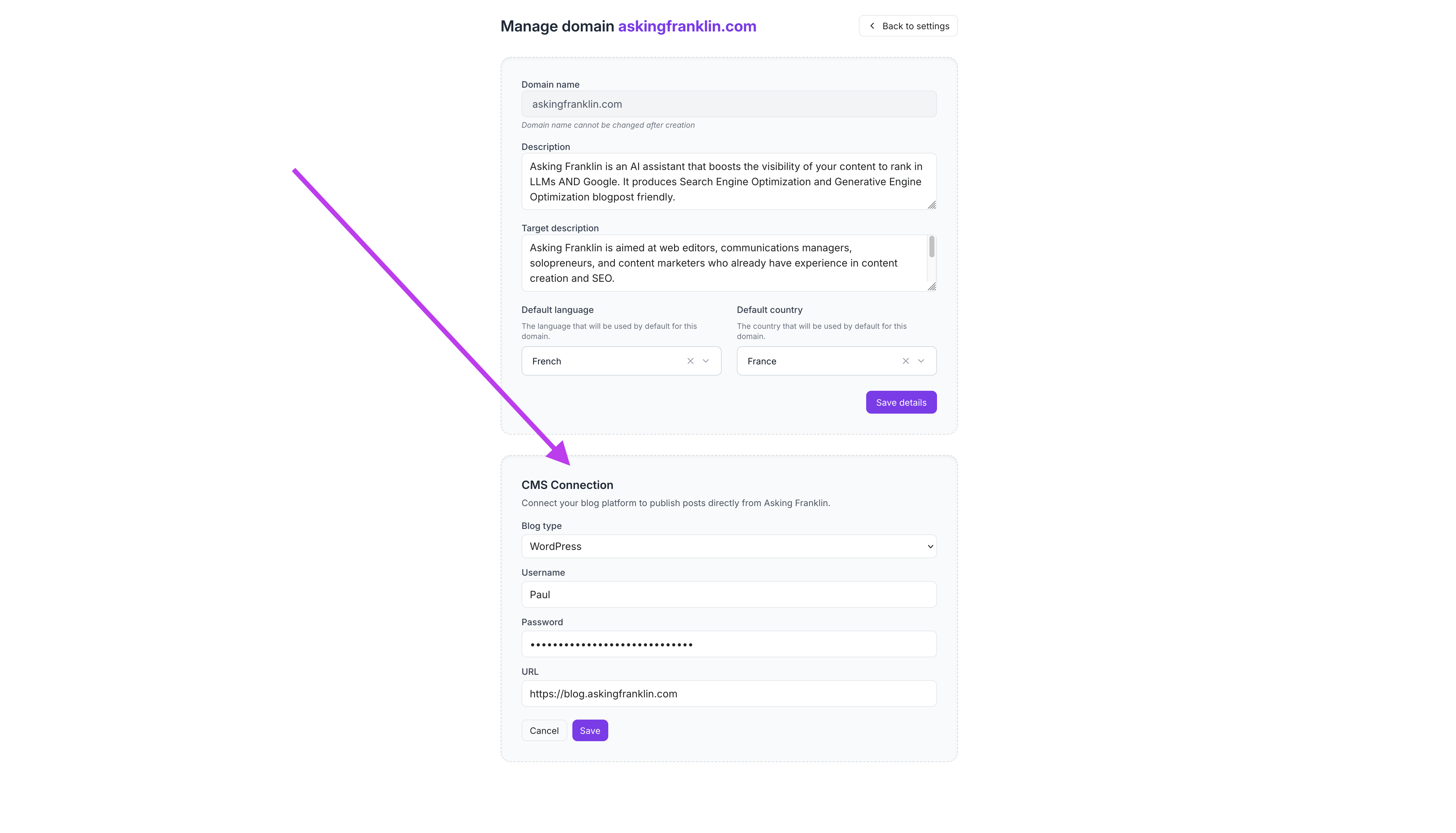Click the disabled Domain name field
This screenshot has height=833, width=1456.
(x=728, y=104)
